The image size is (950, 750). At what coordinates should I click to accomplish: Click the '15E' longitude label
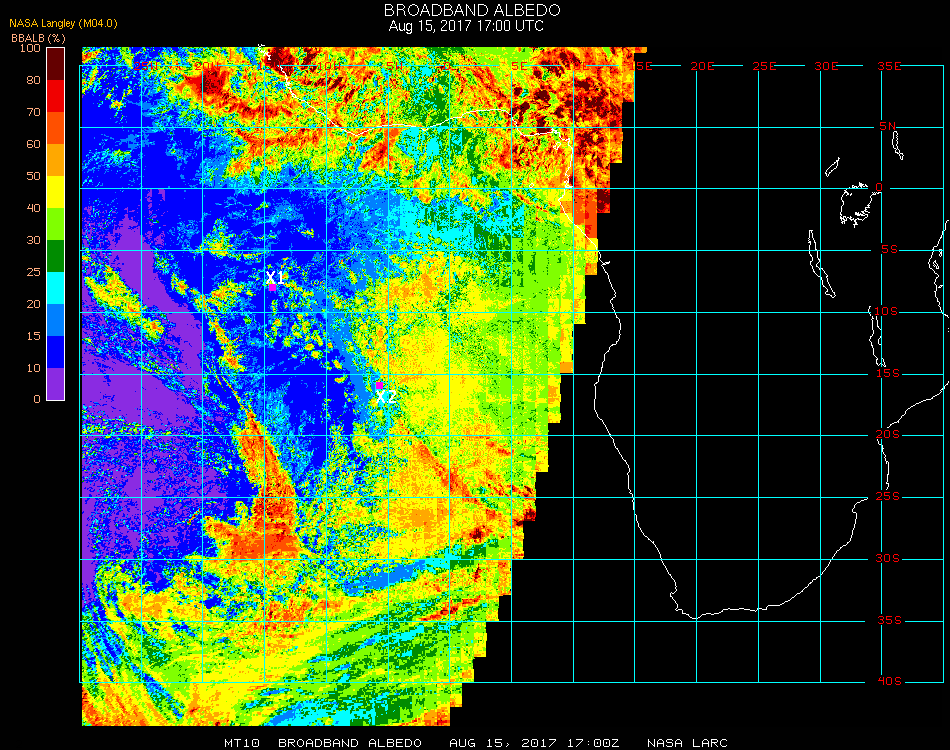click(641, 66)
